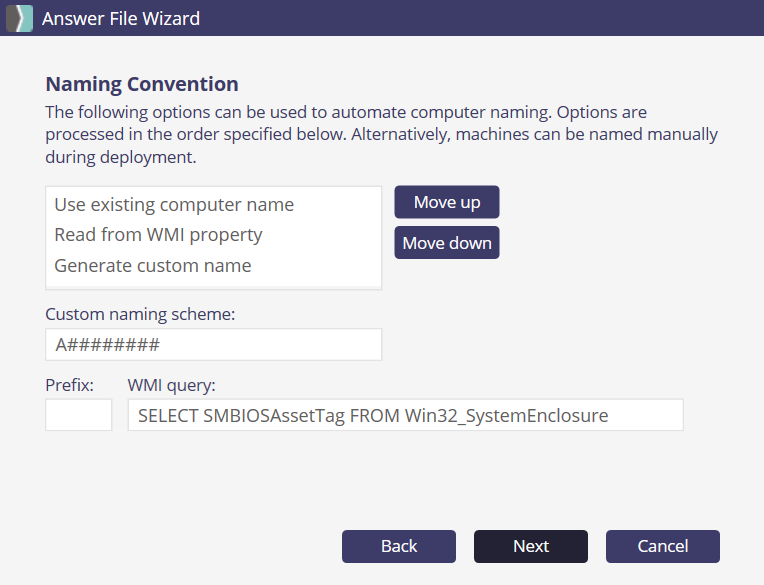Select 'Use existing computer name' option
Viewport: 764px width, 585px height.
point(174,205)
